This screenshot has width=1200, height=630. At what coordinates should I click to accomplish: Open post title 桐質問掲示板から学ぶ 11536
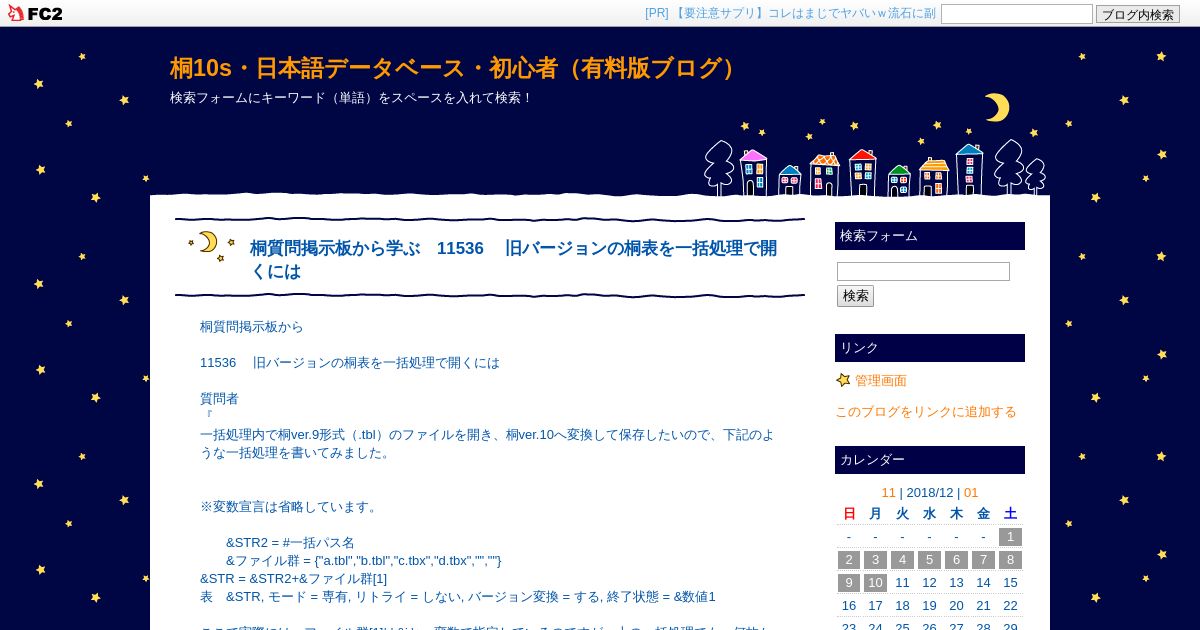(x=513, y=259)
